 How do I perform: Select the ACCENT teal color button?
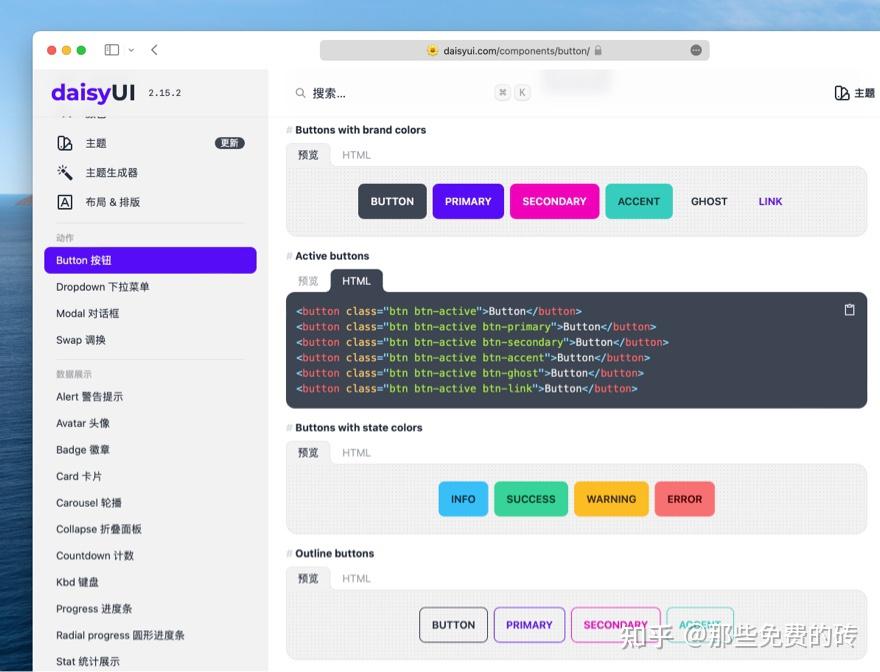(x=639, y=201)
